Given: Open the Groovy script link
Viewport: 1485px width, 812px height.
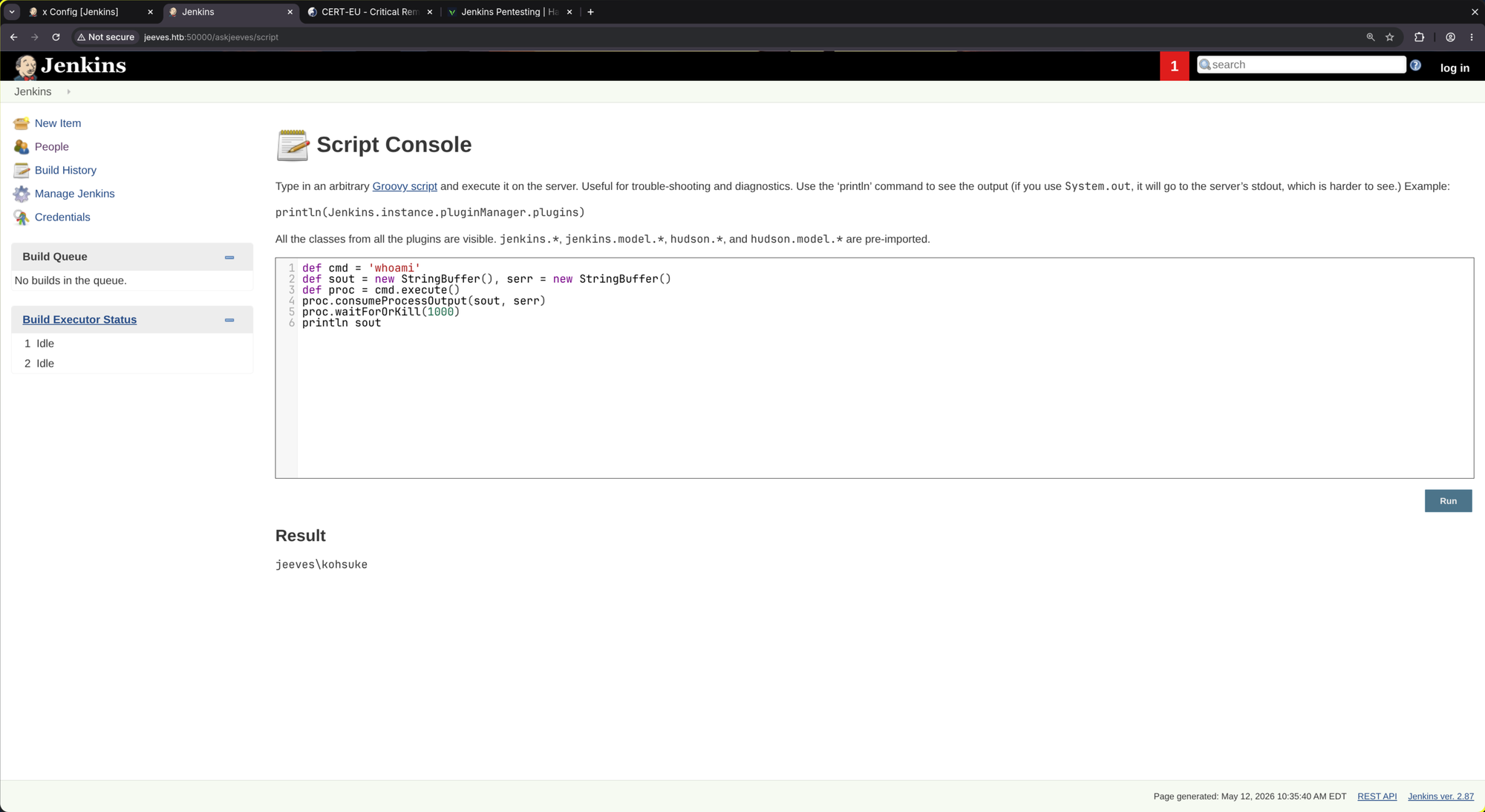Looking at the screenshot, I should (x=405, y=186).
